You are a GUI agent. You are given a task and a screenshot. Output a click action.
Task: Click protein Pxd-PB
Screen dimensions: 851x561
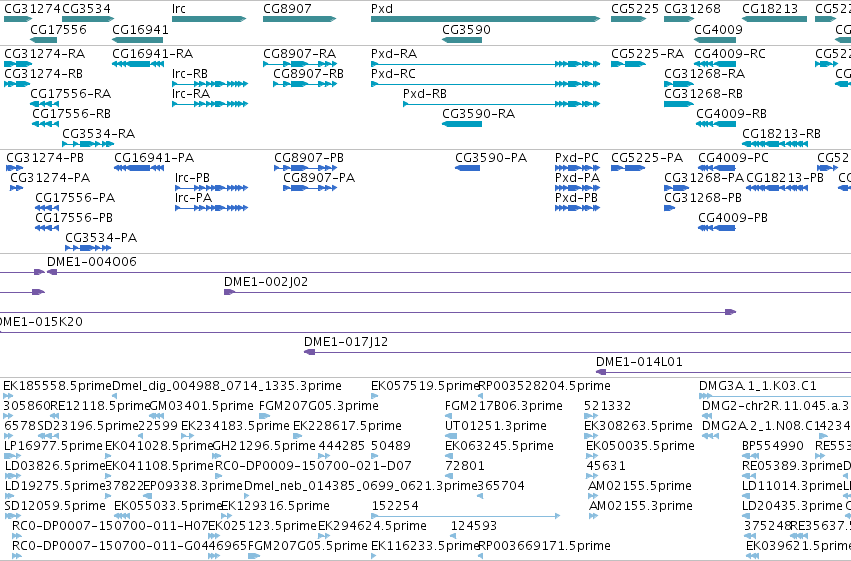577,208
